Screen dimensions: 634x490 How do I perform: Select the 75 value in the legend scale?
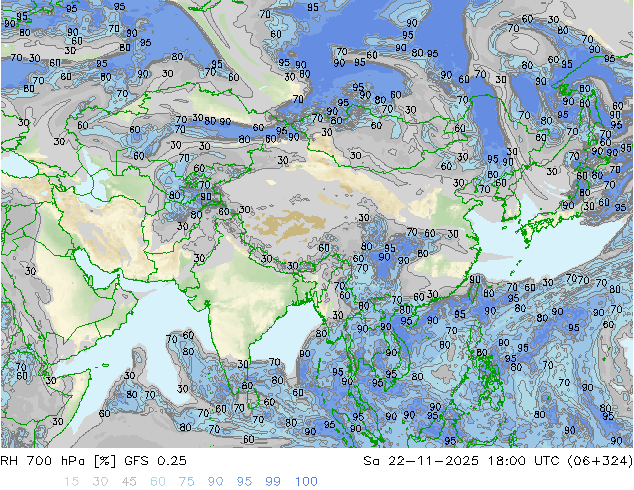(x=186, y=482)
